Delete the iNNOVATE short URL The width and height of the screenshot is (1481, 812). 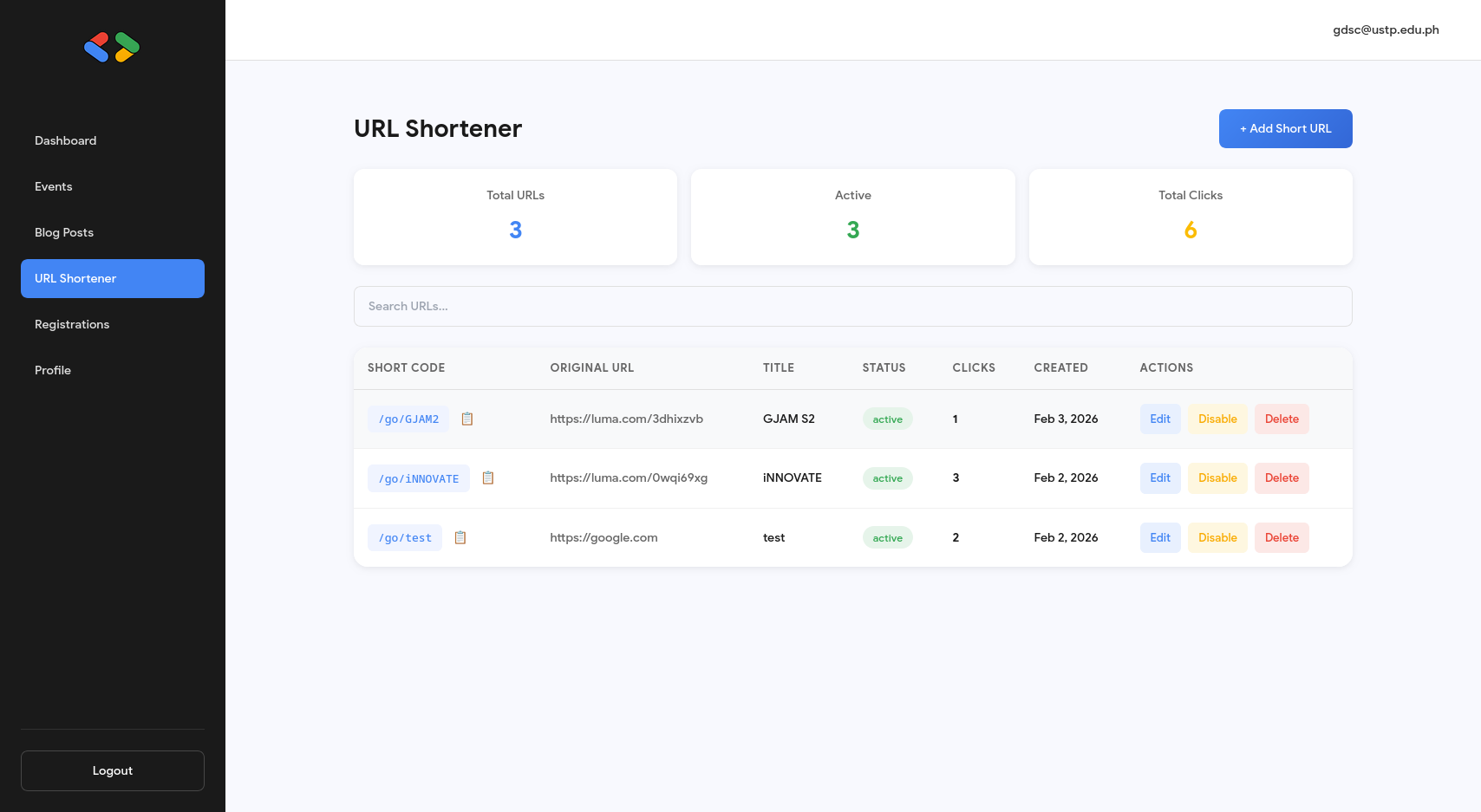tap(1282, 477)
